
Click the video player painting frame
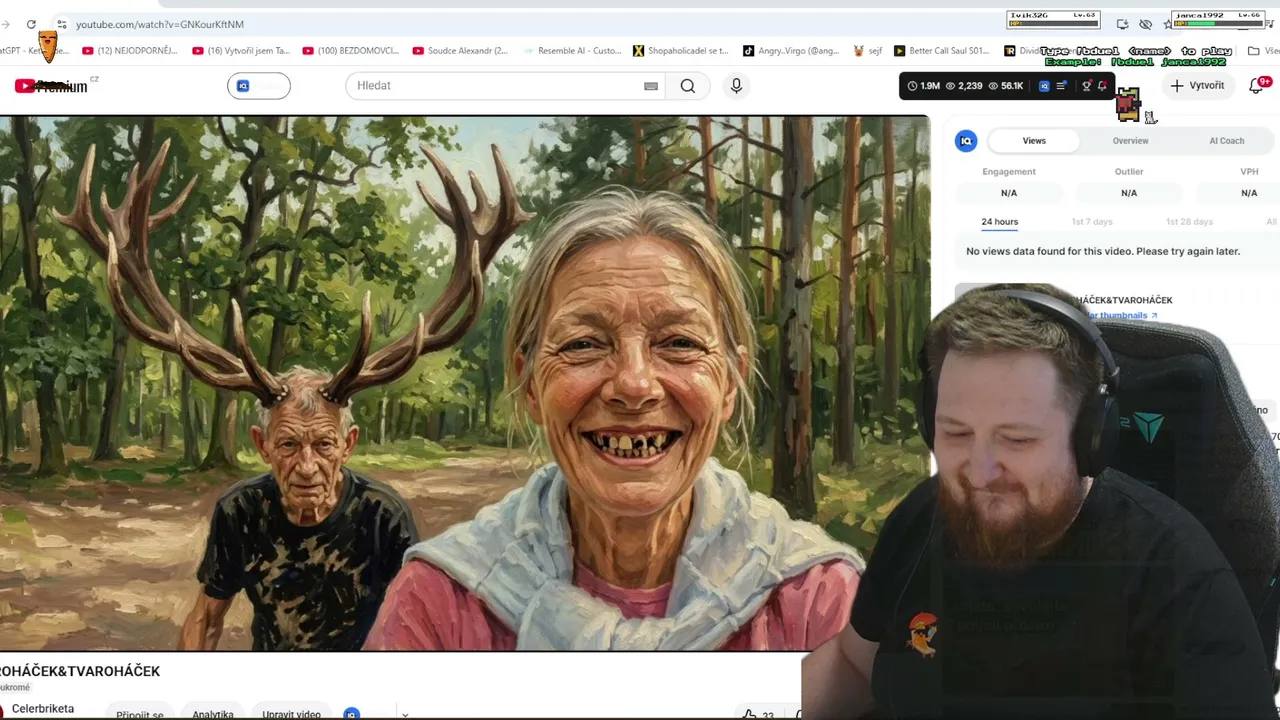pyautogui.click(x=465, y=384)
